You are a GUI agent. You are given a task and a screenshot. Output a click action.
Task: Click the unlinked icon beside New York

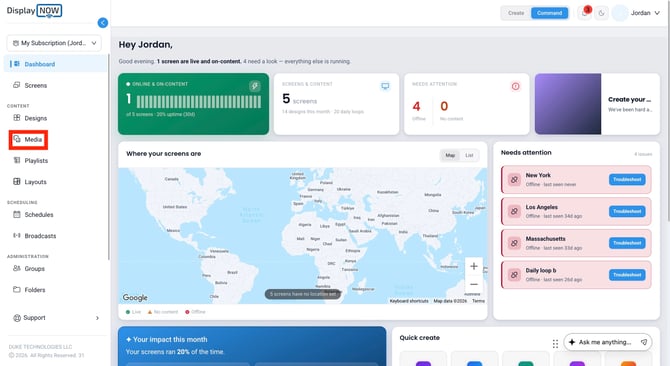pyautogui.click(x=514, y=179)
